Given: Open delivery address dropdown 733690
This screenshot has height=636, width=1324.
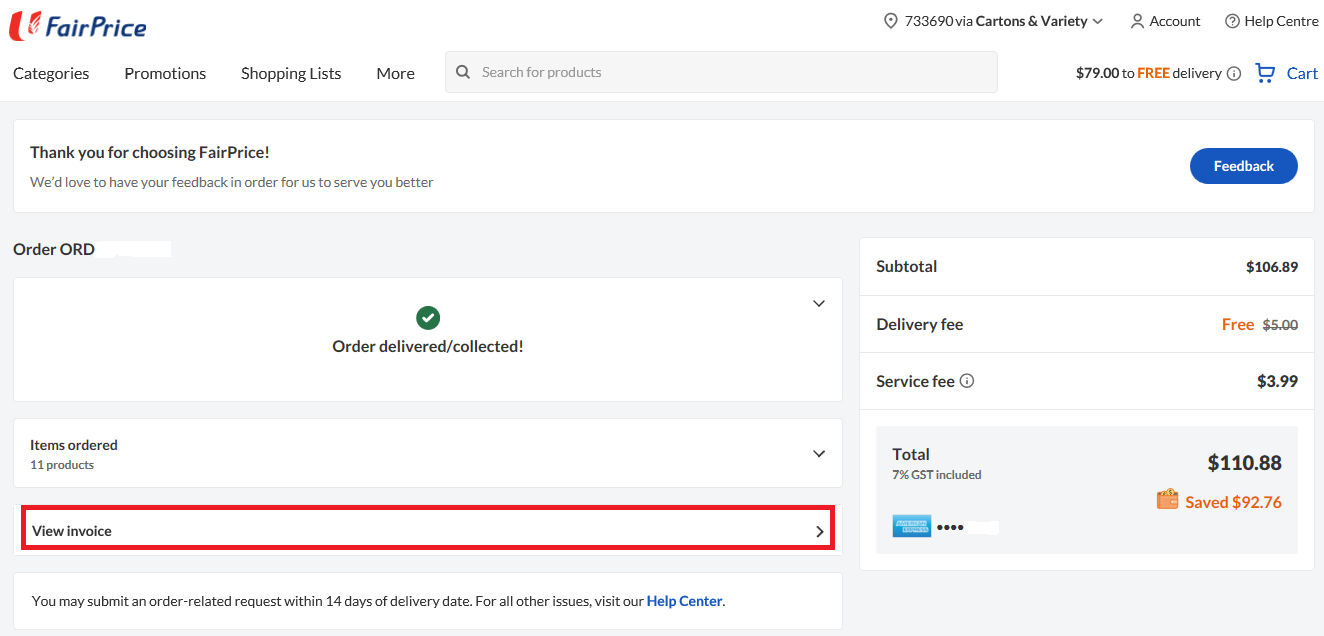Looking at the screenshot, I should pos(994,21).
